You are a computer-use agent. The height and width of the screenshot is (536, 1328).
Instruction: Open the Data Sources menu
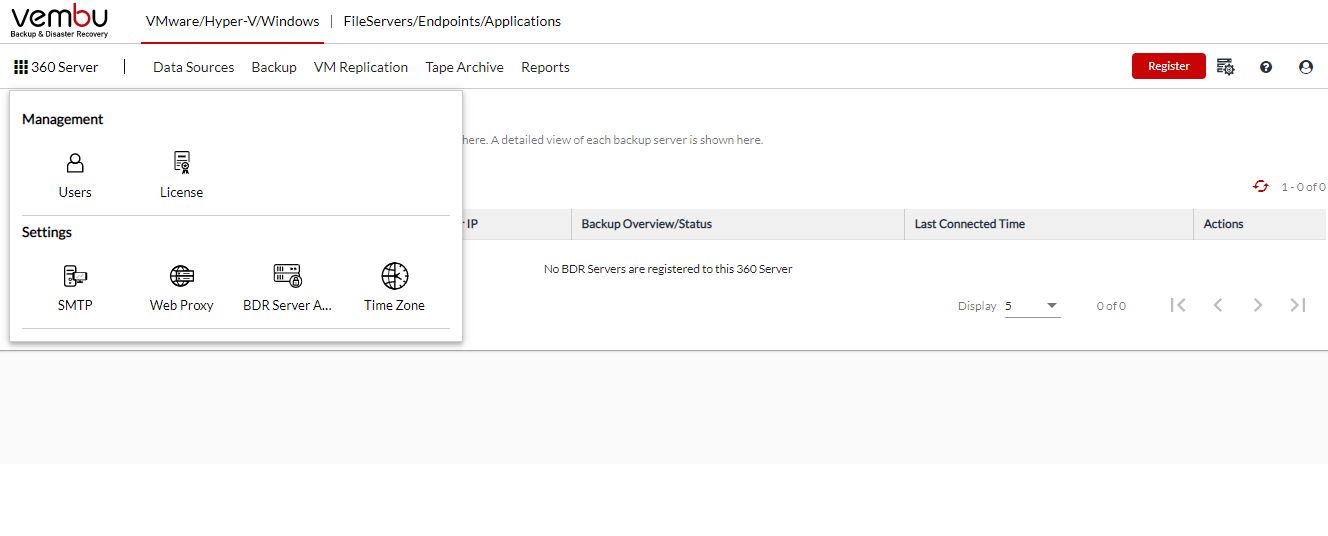click(x=194, y=67)
